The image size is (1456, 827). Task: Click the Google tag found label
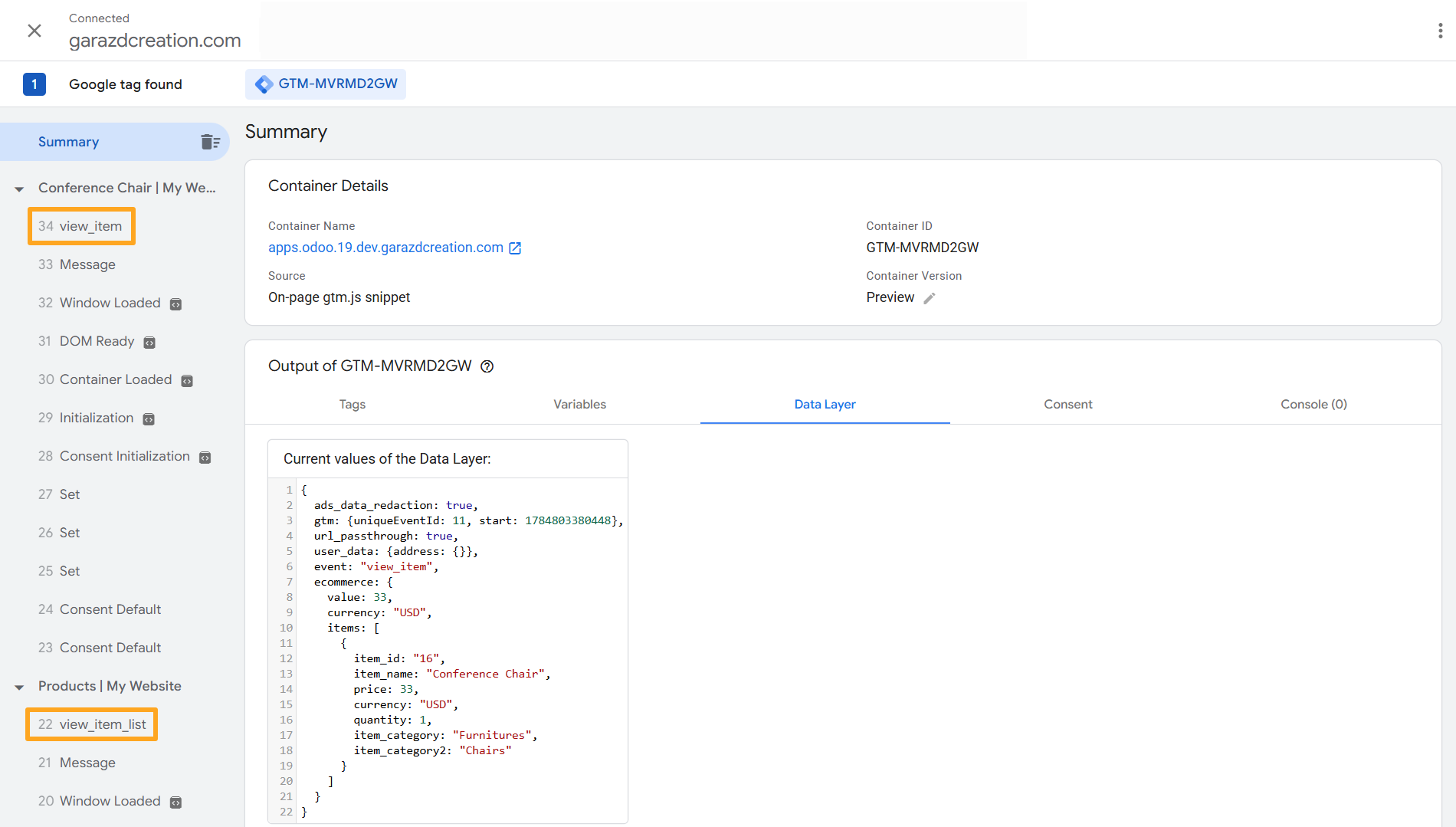[126, 84]
